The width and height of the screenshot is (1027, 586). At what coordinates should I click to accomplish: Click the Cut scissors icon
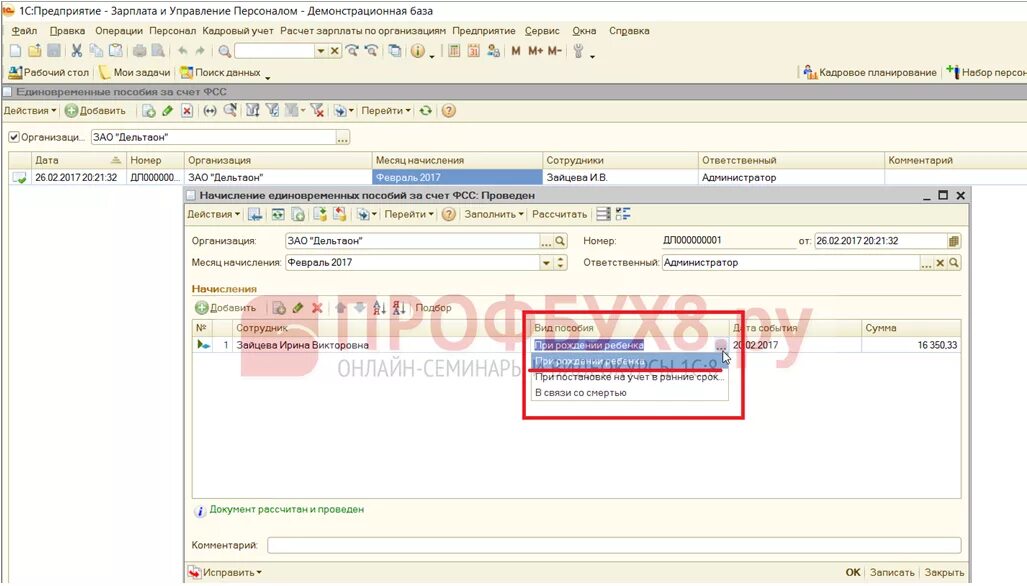[x=77, y=51]
